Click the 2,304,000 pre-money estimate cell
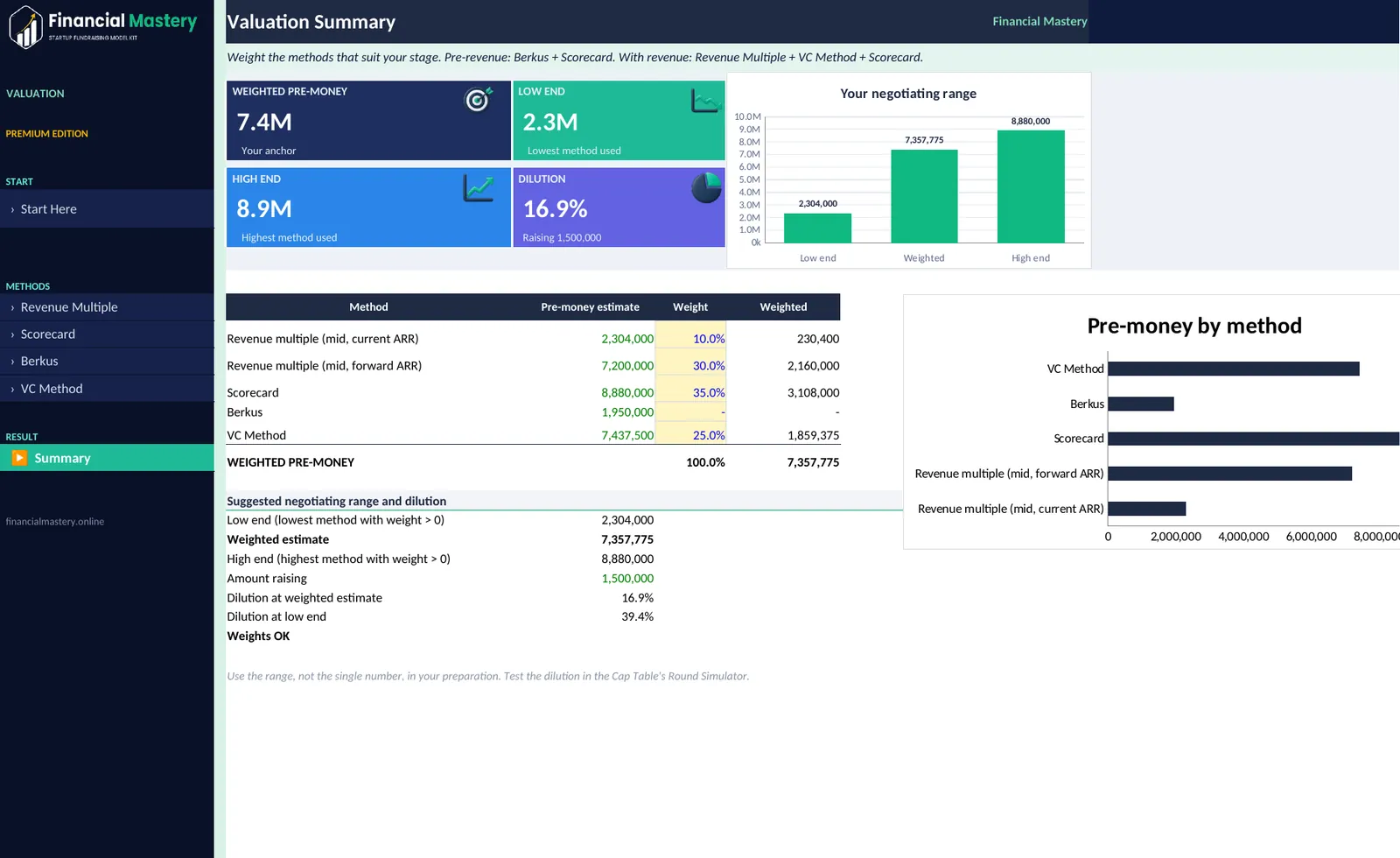The height and width of the screenshot is (858, 1400). [x=627, y=339]
